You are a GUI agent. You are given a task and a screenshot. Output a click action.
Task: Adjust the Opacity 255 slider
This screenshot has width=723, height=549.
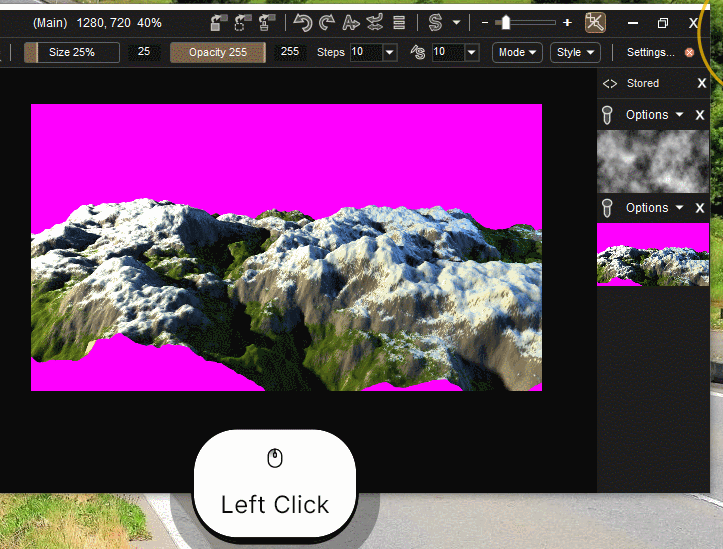(217, 52)
